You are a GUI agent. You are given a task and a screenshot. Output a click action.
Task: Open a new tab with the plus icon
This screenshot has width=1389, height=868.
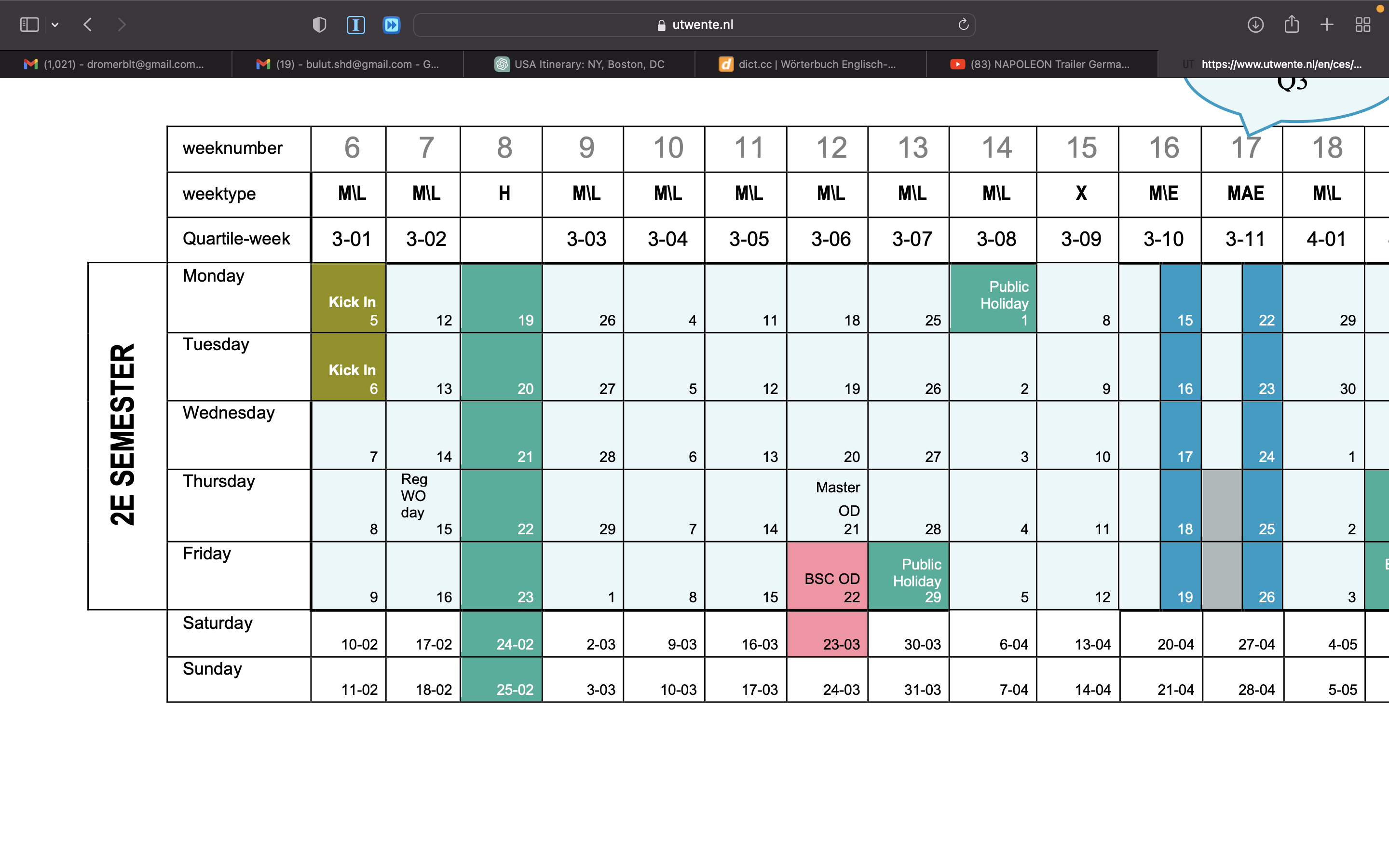(1327, 25)
